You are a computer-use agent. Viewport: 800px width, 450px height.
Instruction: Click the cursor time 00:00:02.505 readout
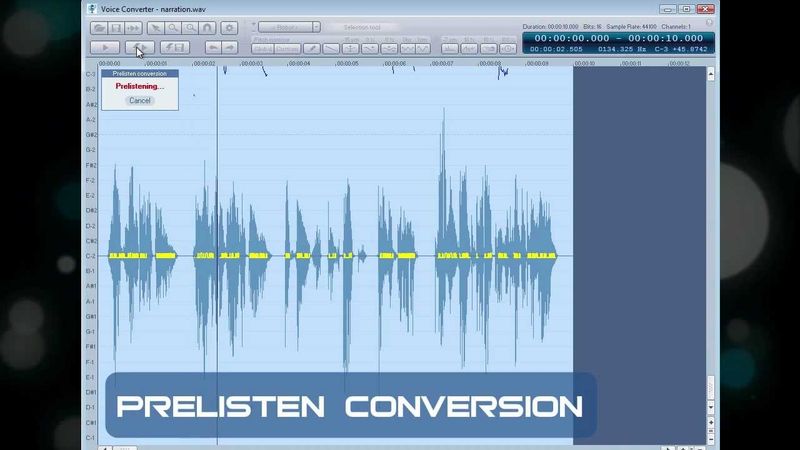pyautogui.click(x=556, y=49)
